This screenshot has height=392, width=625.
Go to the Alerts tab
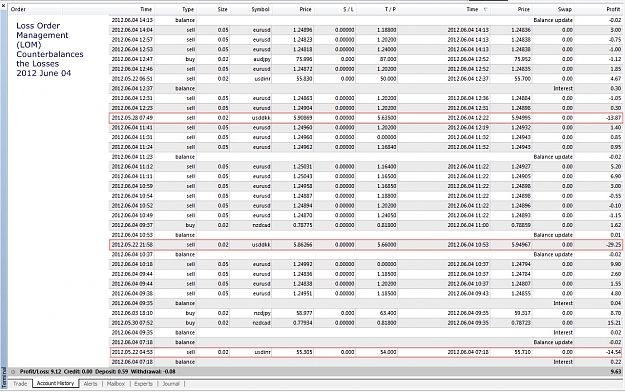[90, 384]
